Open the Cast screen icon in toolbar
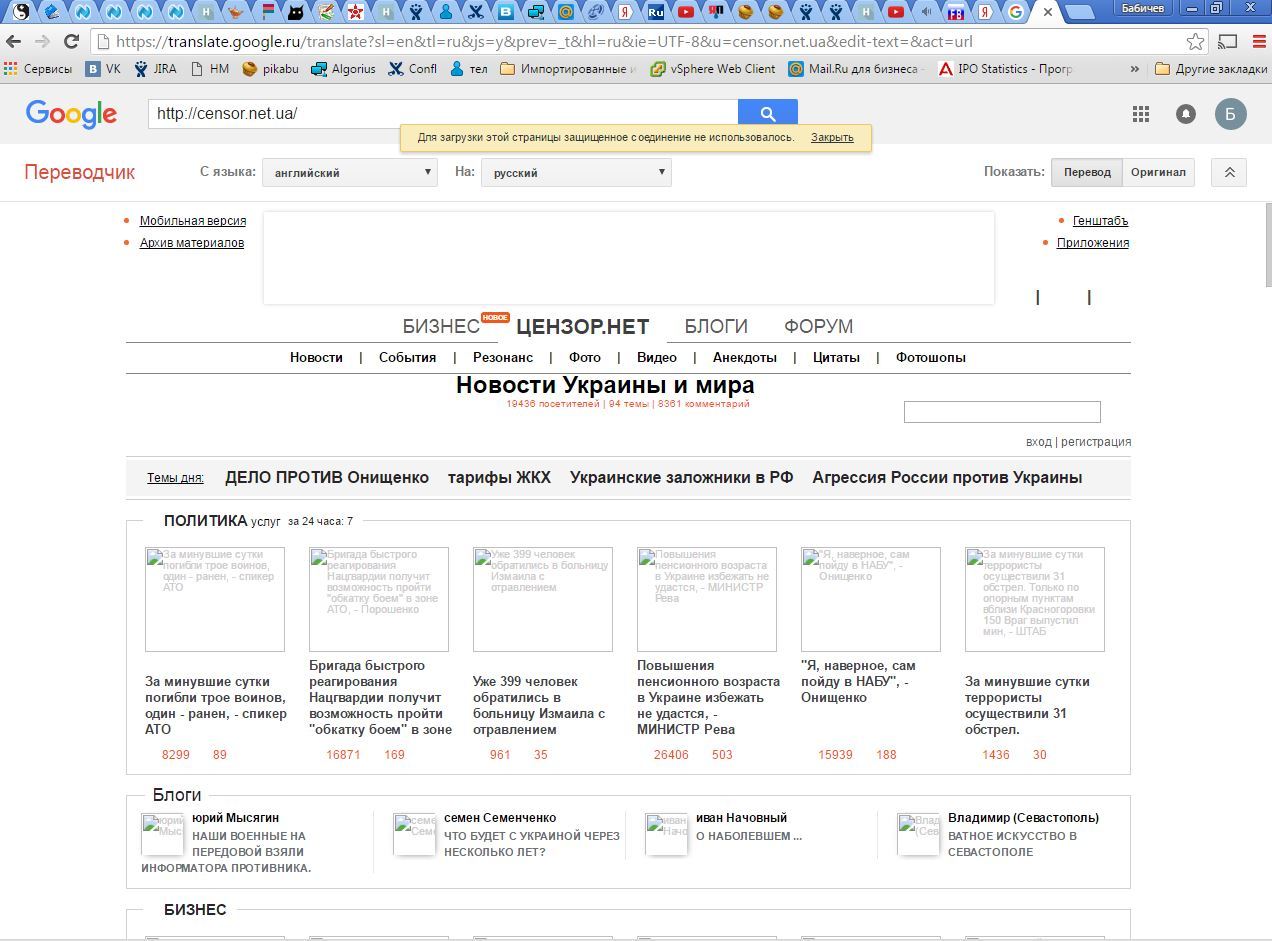The height and width of the screenshot is (941, 1272). point(1227,42)
